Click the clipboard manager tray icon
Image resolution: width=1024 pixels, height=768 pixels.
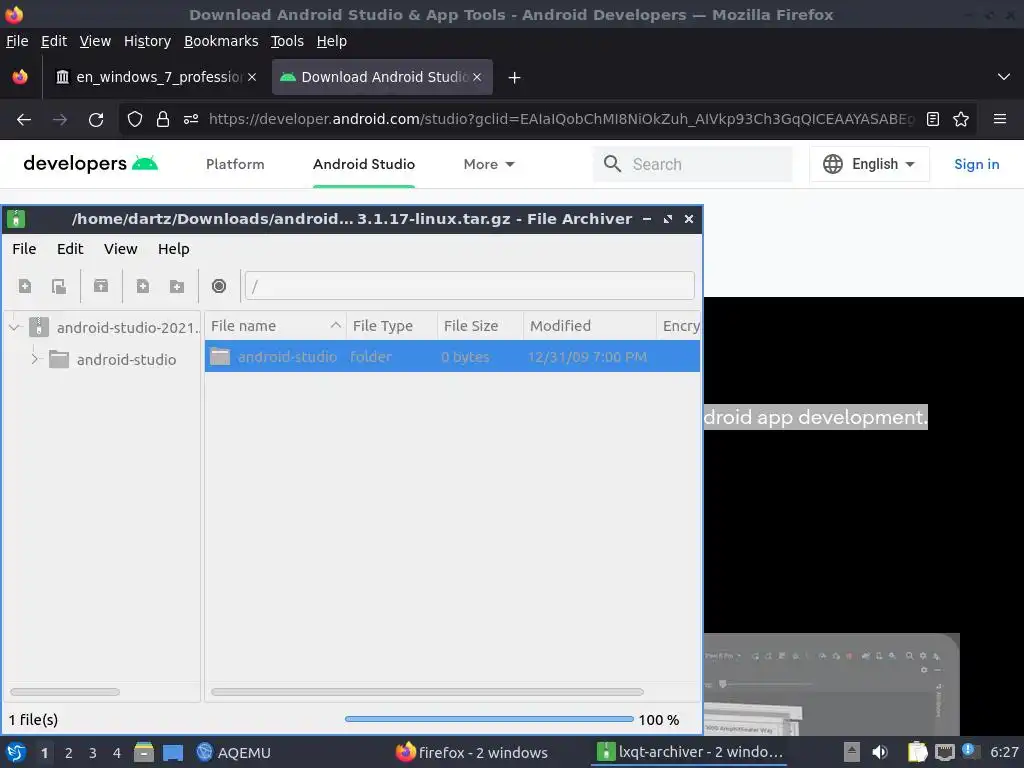pos(917,752)
